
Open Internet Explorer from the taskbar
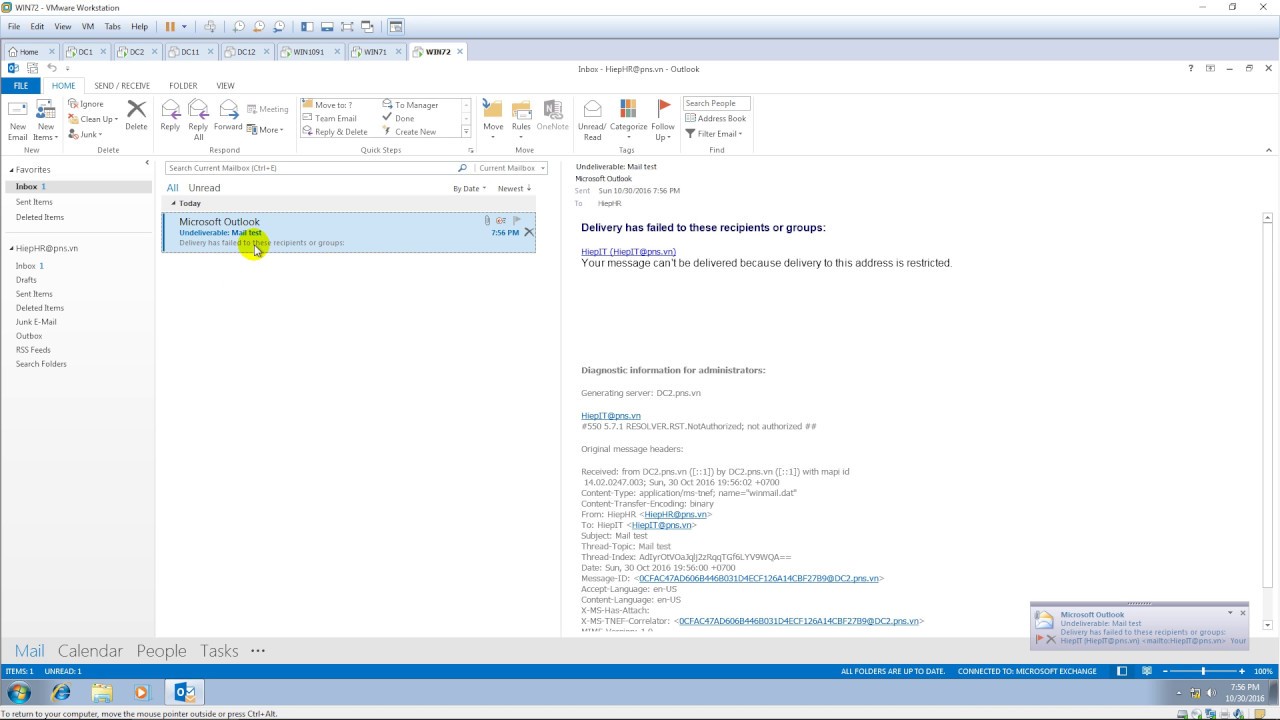61,692
